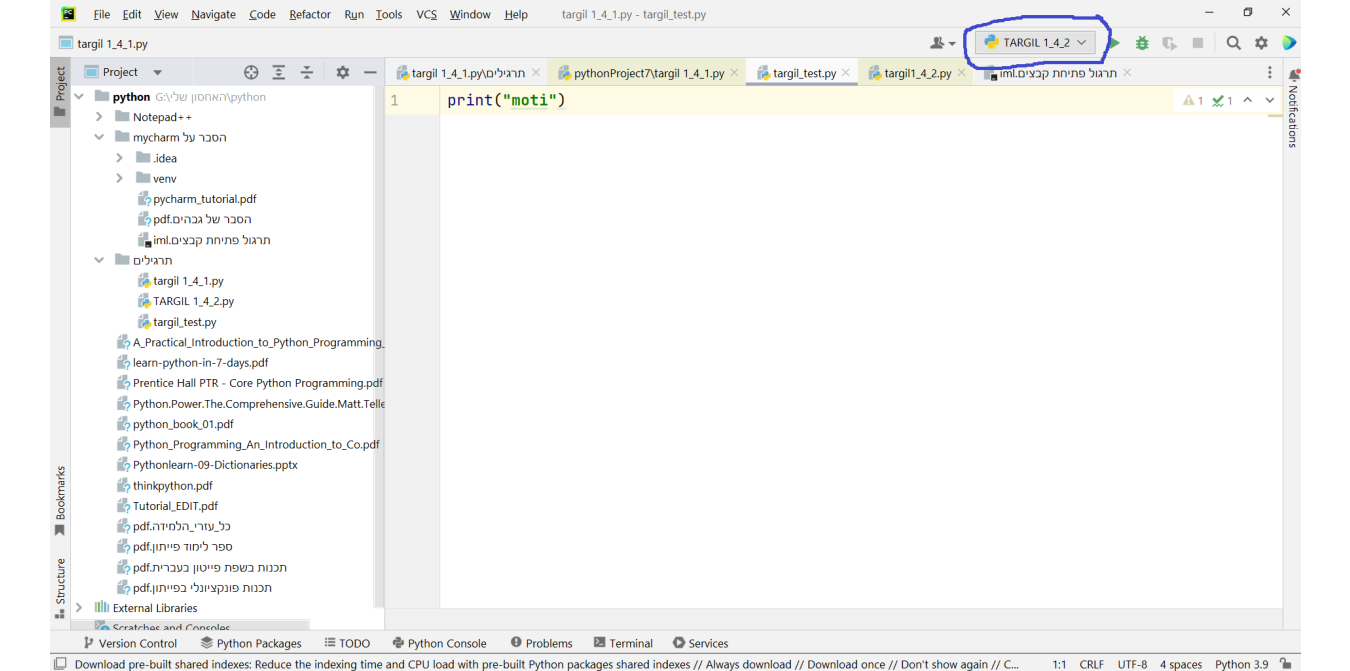Open Code With Me user dropdown

(943, 43)
